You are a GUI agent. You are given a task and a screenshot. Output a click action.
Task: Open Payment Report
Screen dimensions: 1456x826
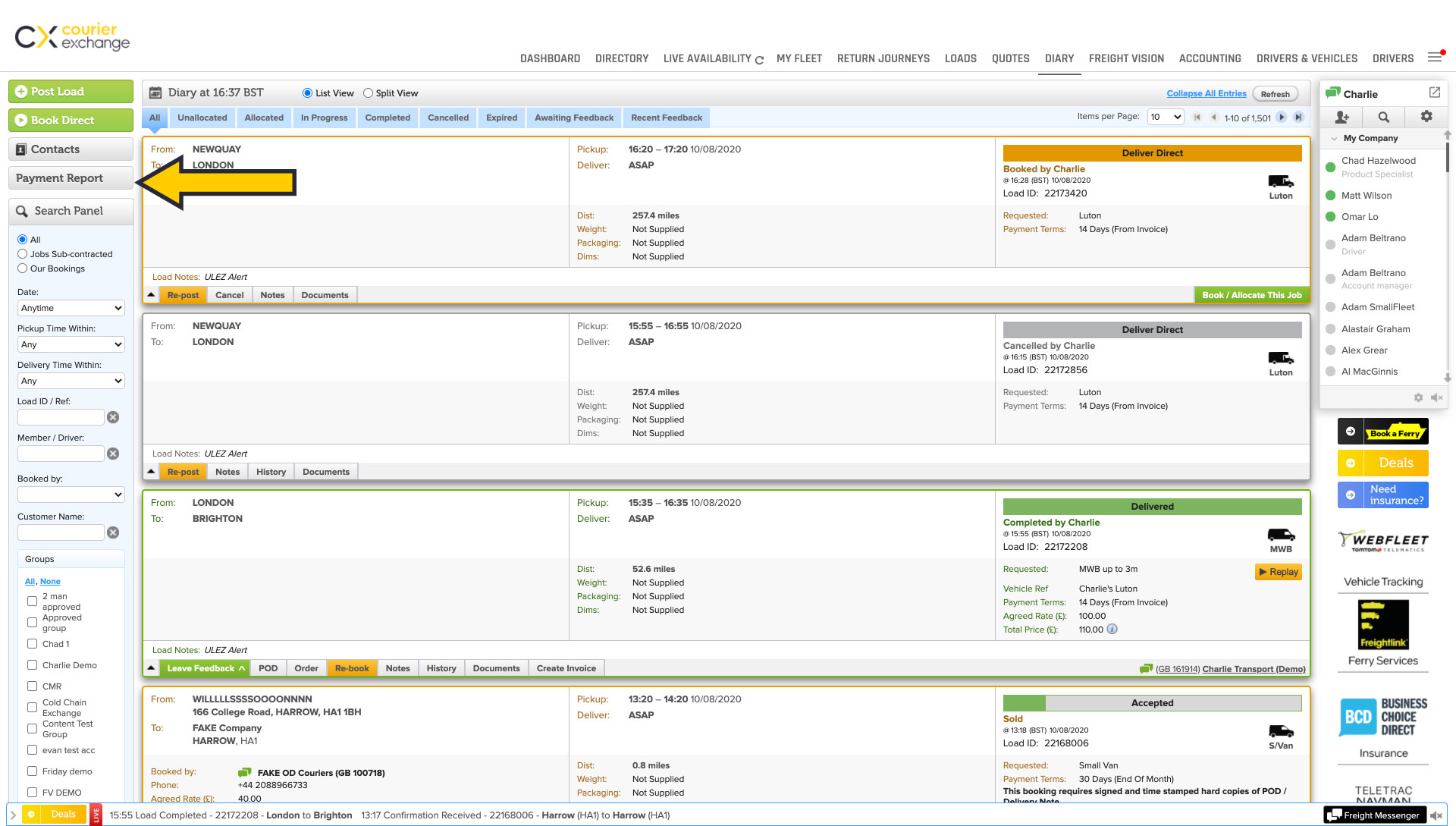71,177
